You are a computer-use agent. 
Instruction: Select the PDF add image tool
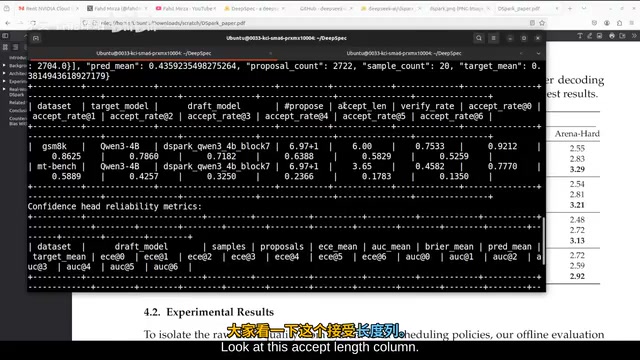599,36
